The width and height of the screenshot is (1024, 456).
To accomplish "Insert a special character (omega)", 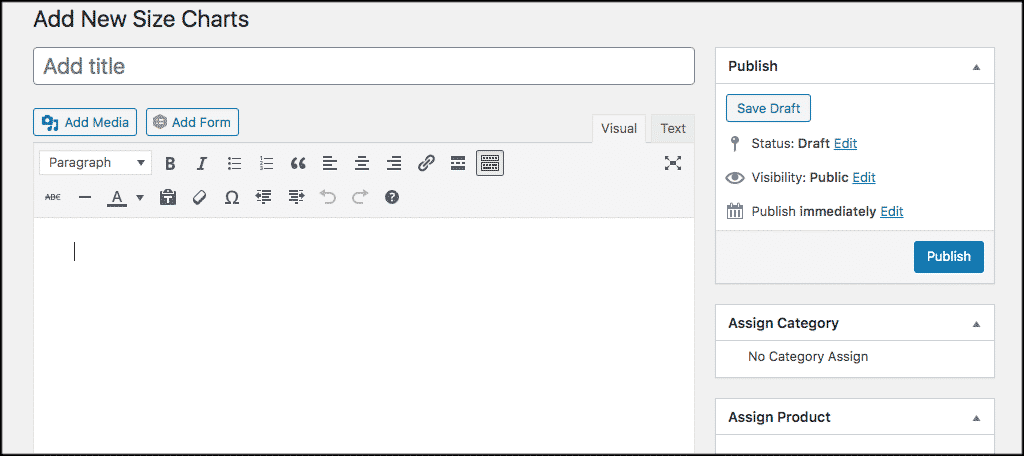I will 231,198.
